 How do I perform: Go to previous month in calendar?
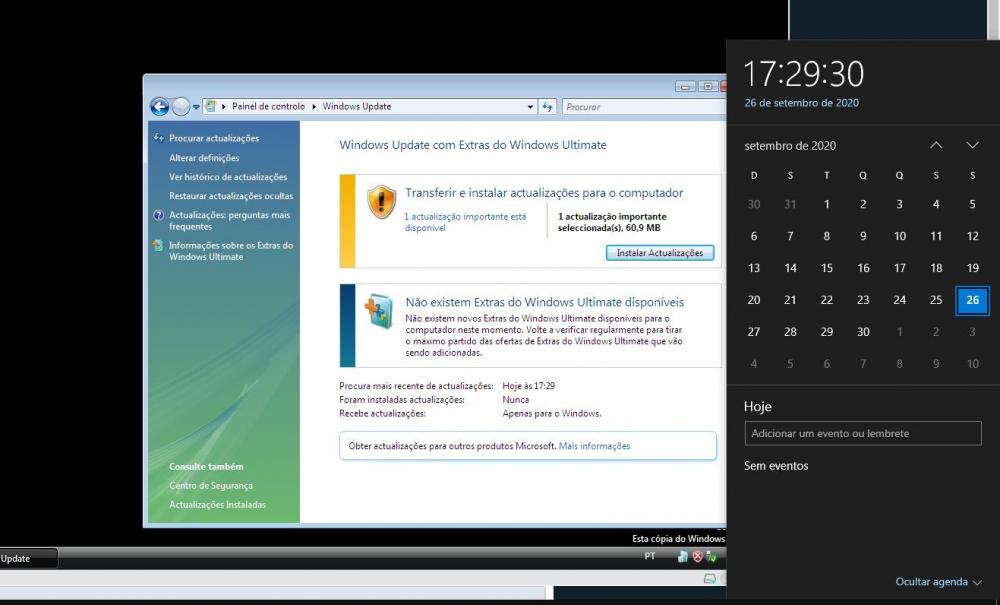[936, 145]
